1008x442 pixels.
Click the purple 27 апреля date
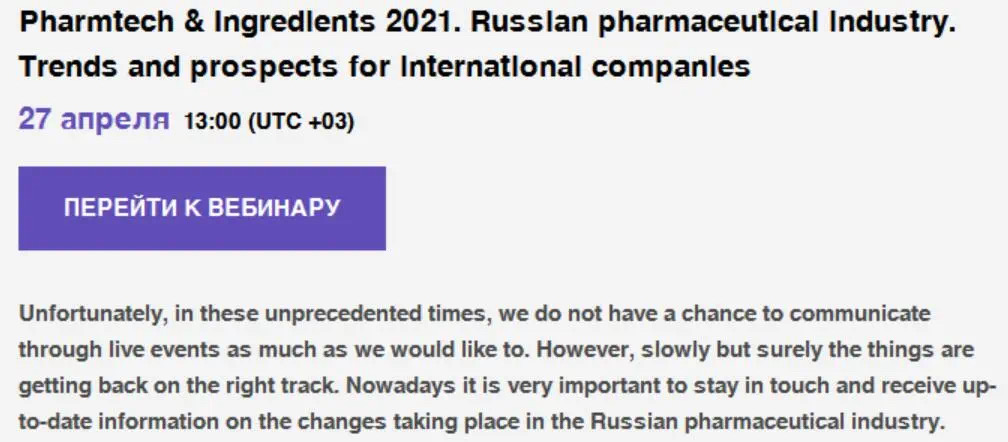click(94, 119)
